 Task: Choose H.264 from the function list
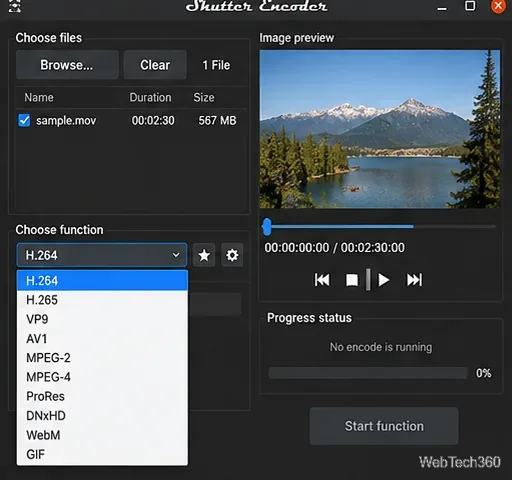tap(102, 280)
